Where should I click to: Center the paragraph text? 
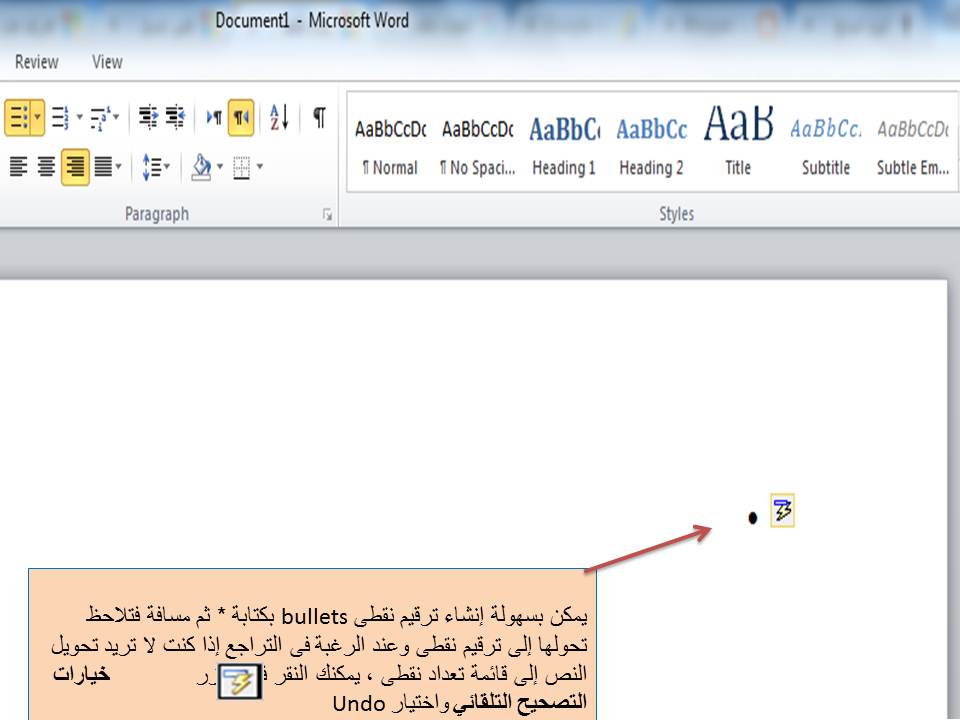pos(46,167)
